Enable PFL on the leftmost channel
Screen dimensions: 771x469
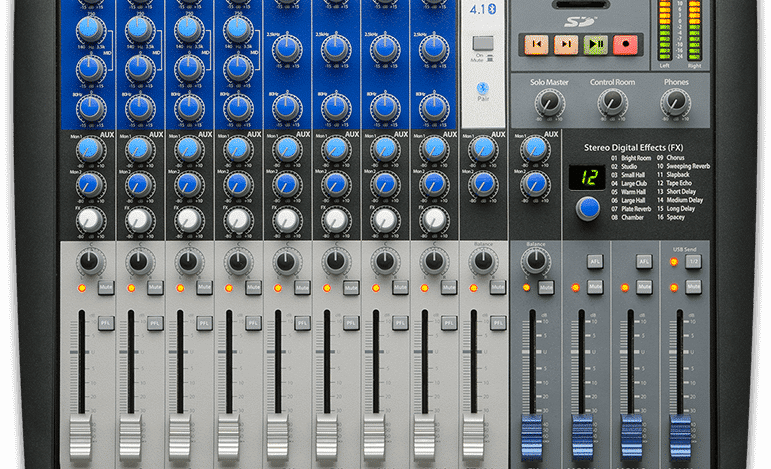(x=106, y=323)
